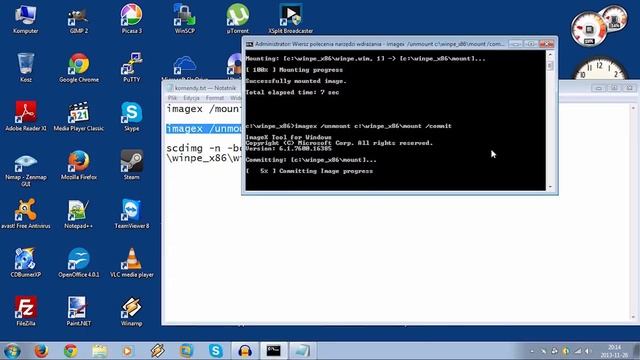The image size is (640, 360).
Task: Open the Format menu in Notatnik
Action: (215, 98)
